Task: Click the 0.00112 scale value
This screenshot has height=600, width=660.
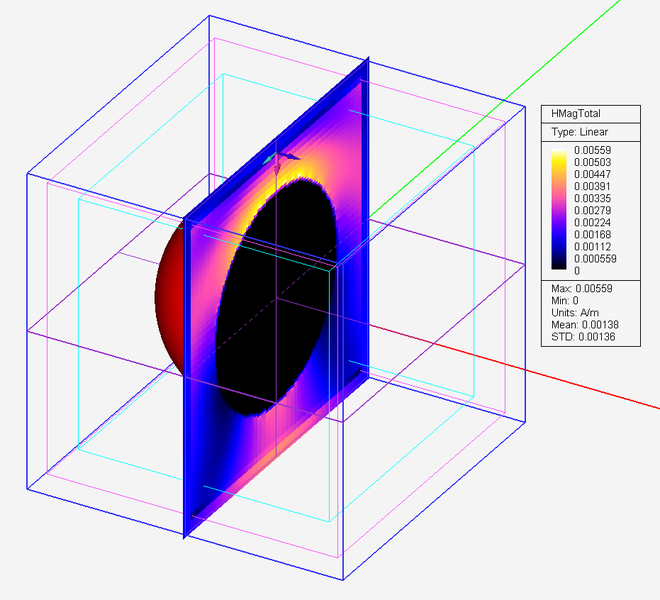Action: [x=592, y=247]
